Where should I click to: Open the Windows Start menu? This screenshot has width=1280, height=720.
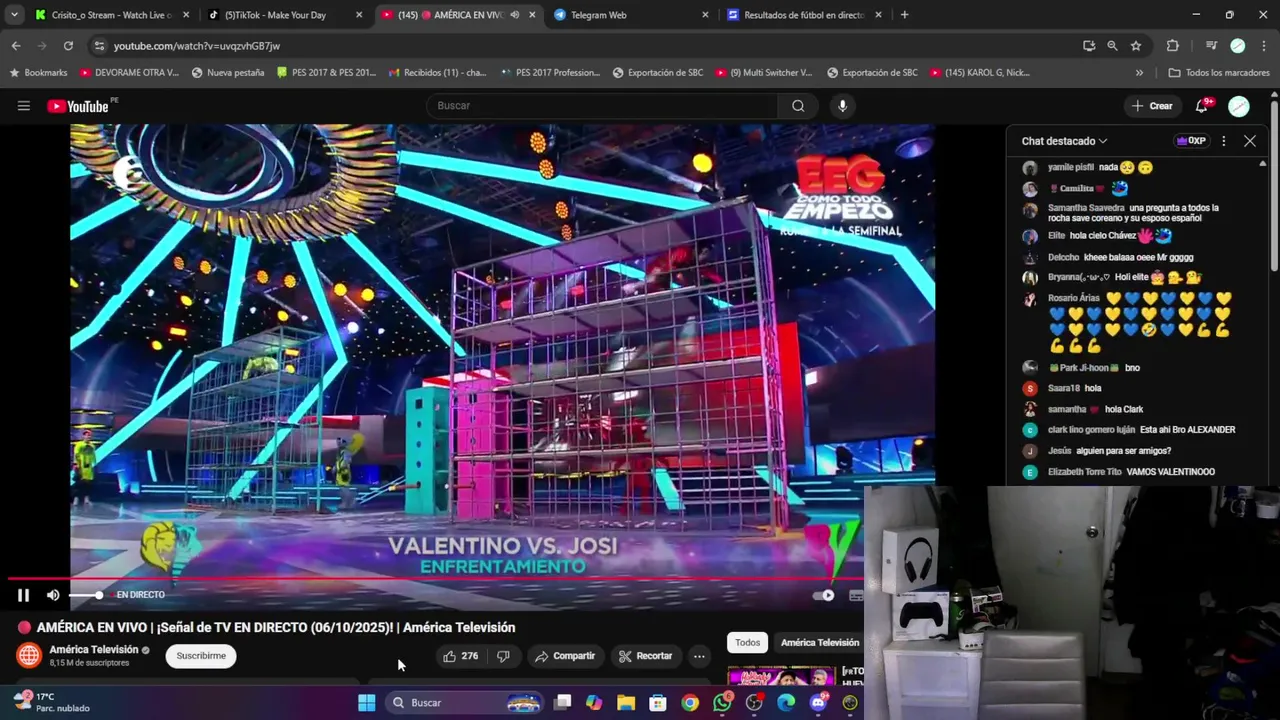click(x=367, y=703)
